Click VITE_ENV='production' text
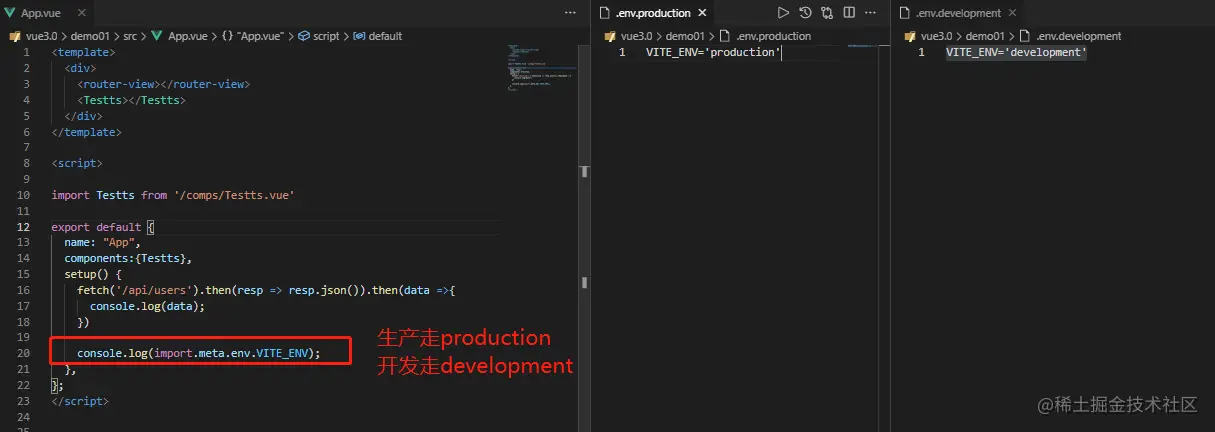The height and width of the screenshot is (432, 1215). (x=713, y=52)
